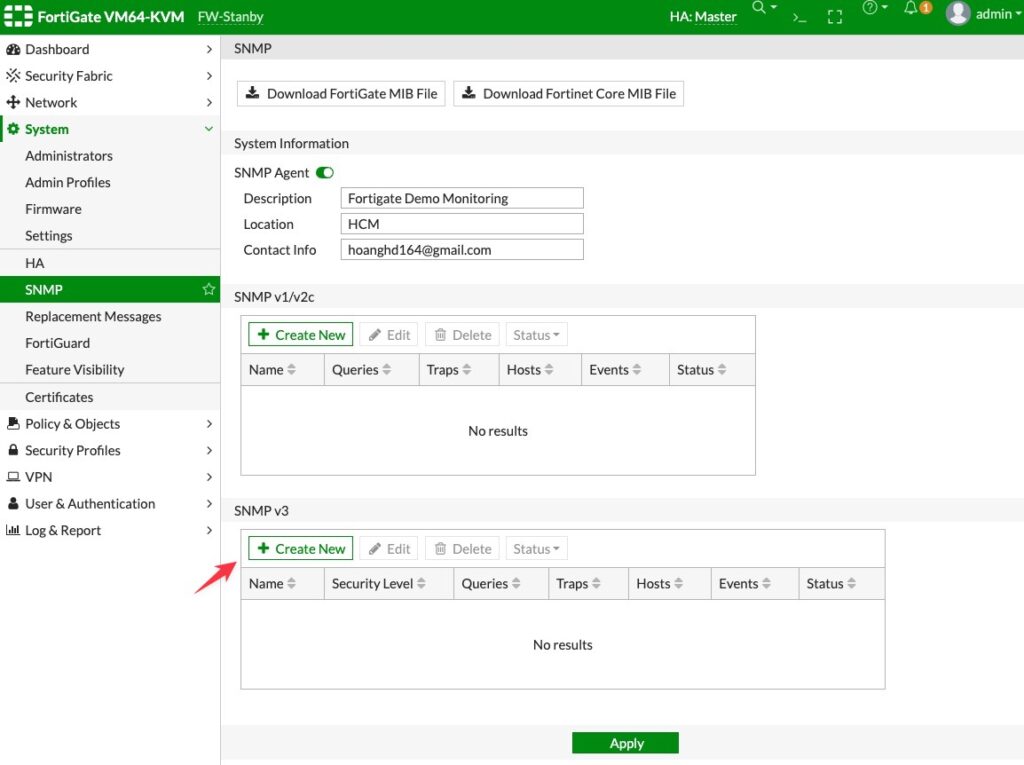Open the admin account dropdown
Viewport: 1024px width, 765px height.
[999, 14]
